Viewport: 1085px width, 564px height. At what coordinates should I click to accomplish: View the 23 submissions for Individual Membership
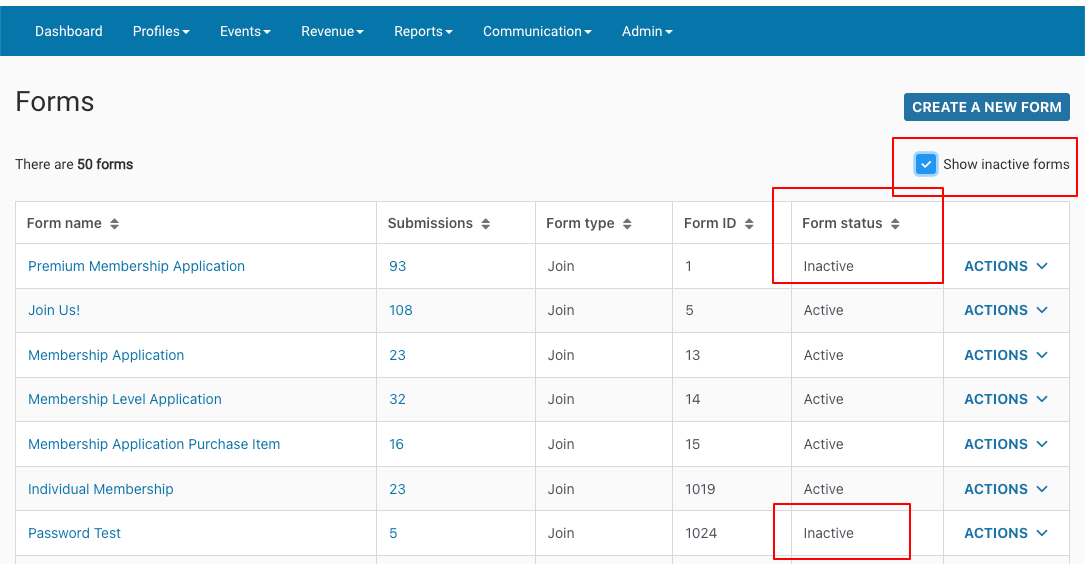[397, 489]
